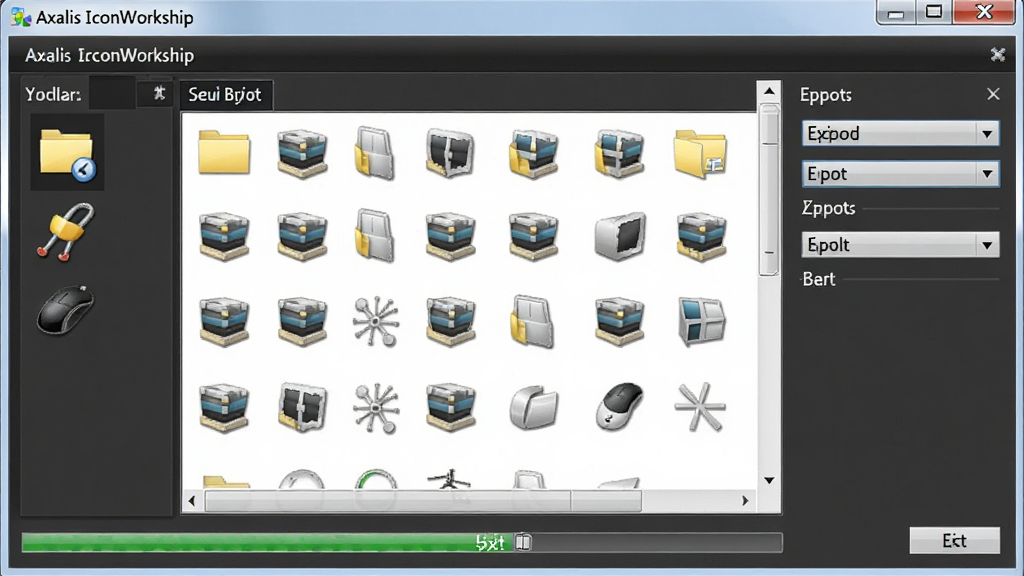Click the horizontal scrollbar left arrow
1024x576 pixels.
tap(191, 501)
